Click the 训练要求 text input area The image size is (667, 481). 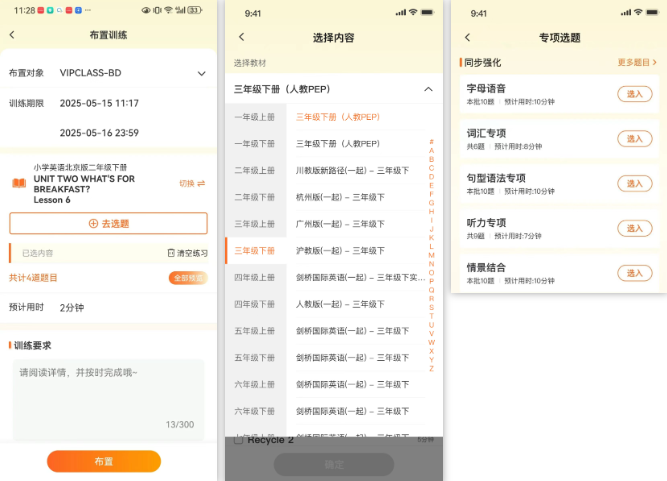(x=108, y=399)
